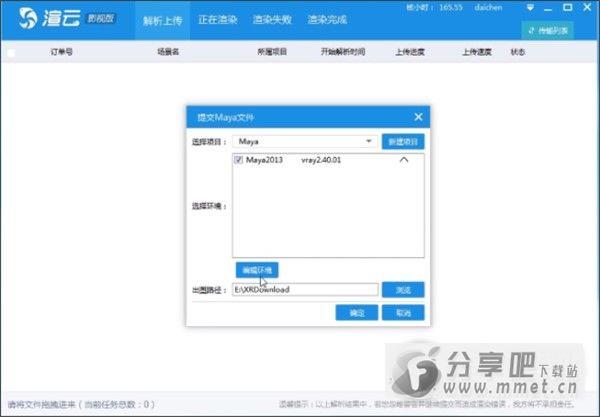Switch to the 渲染完成 tab
The image size is (600, 417).
pos(327,20)
